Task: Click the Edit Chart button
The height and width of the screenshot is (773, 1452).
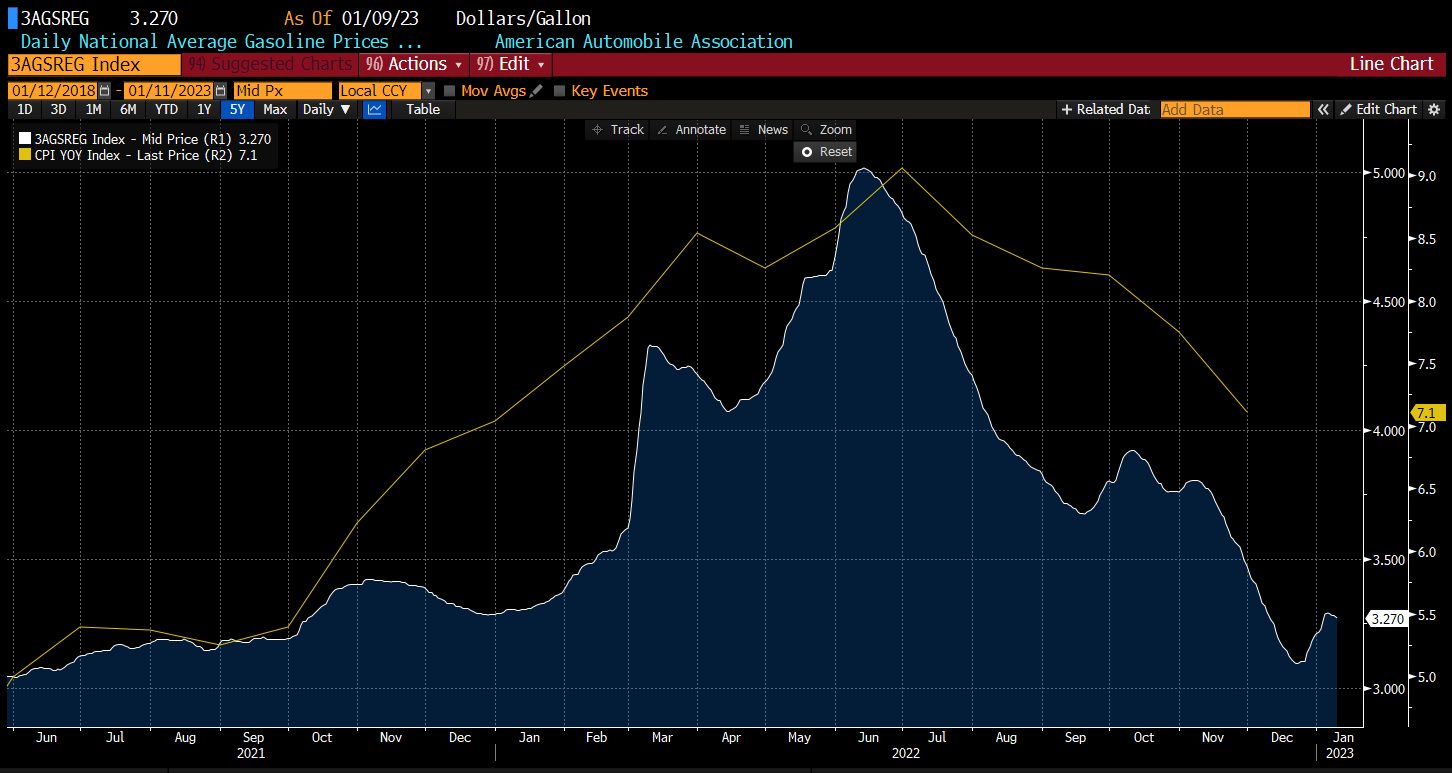Action: click(1378, 110)
